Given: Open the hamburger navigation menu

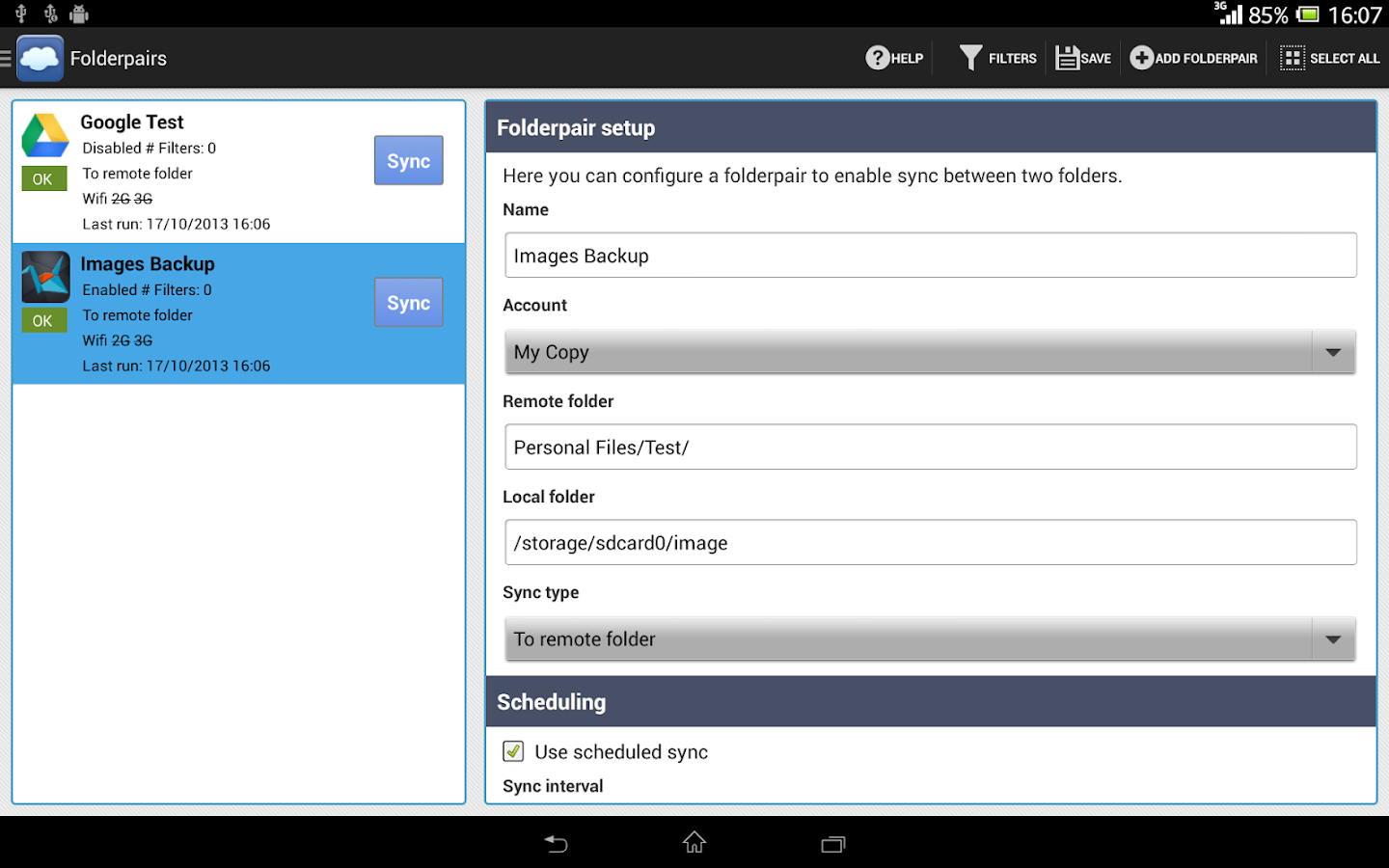Looking at the screenshot, I should [7, 57].
